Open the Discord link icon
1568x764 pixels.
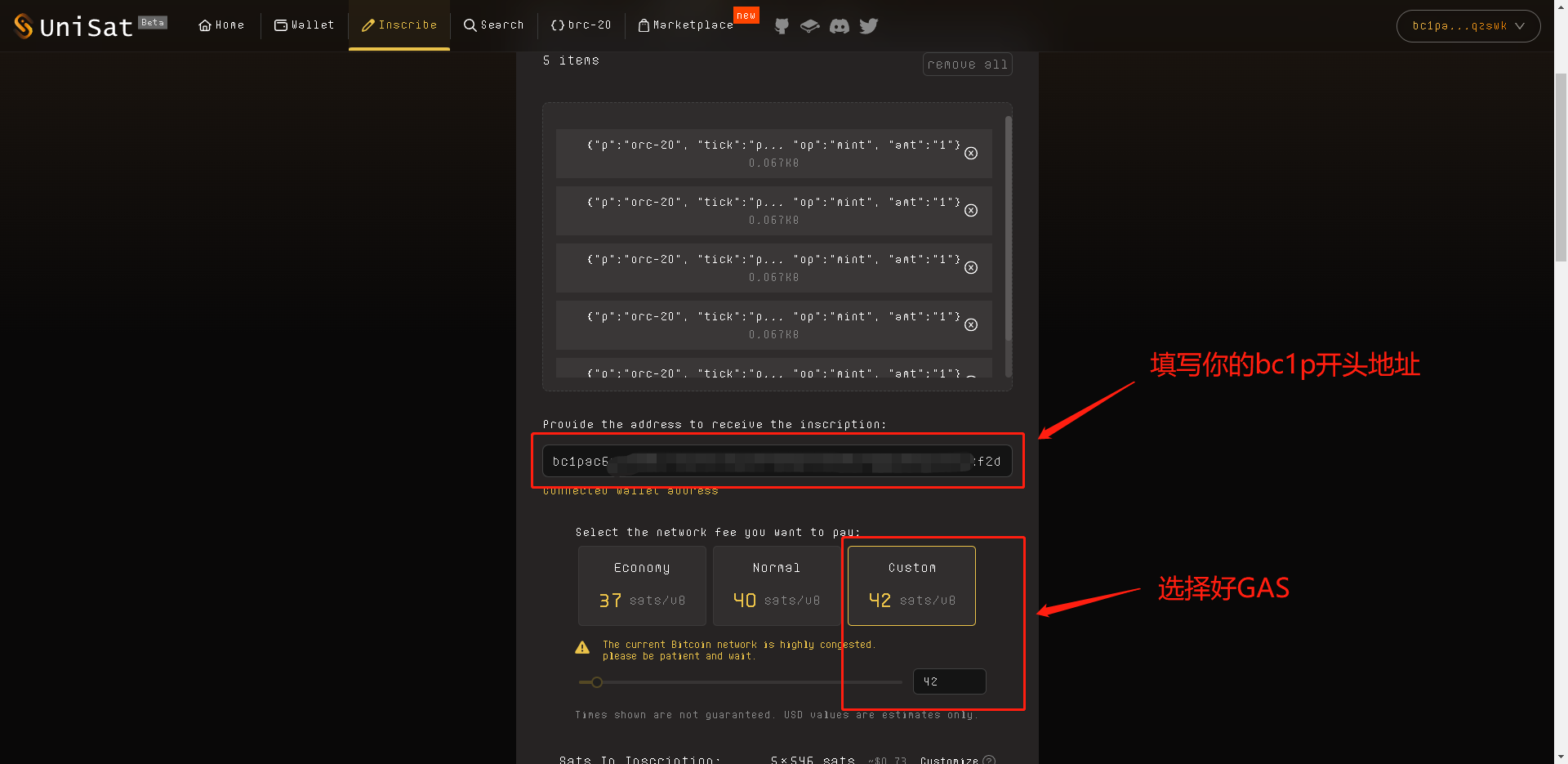pyautogui.click(x=839, y=26)
